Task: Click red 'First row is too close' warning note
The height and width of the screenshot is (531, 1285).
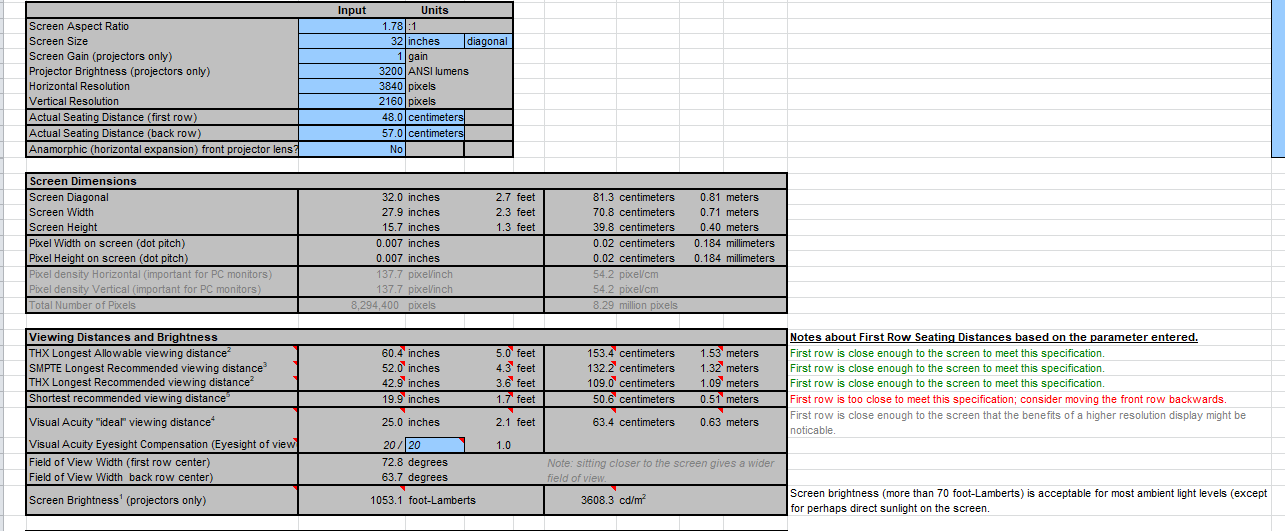Action: click(x=1008, y=399)
